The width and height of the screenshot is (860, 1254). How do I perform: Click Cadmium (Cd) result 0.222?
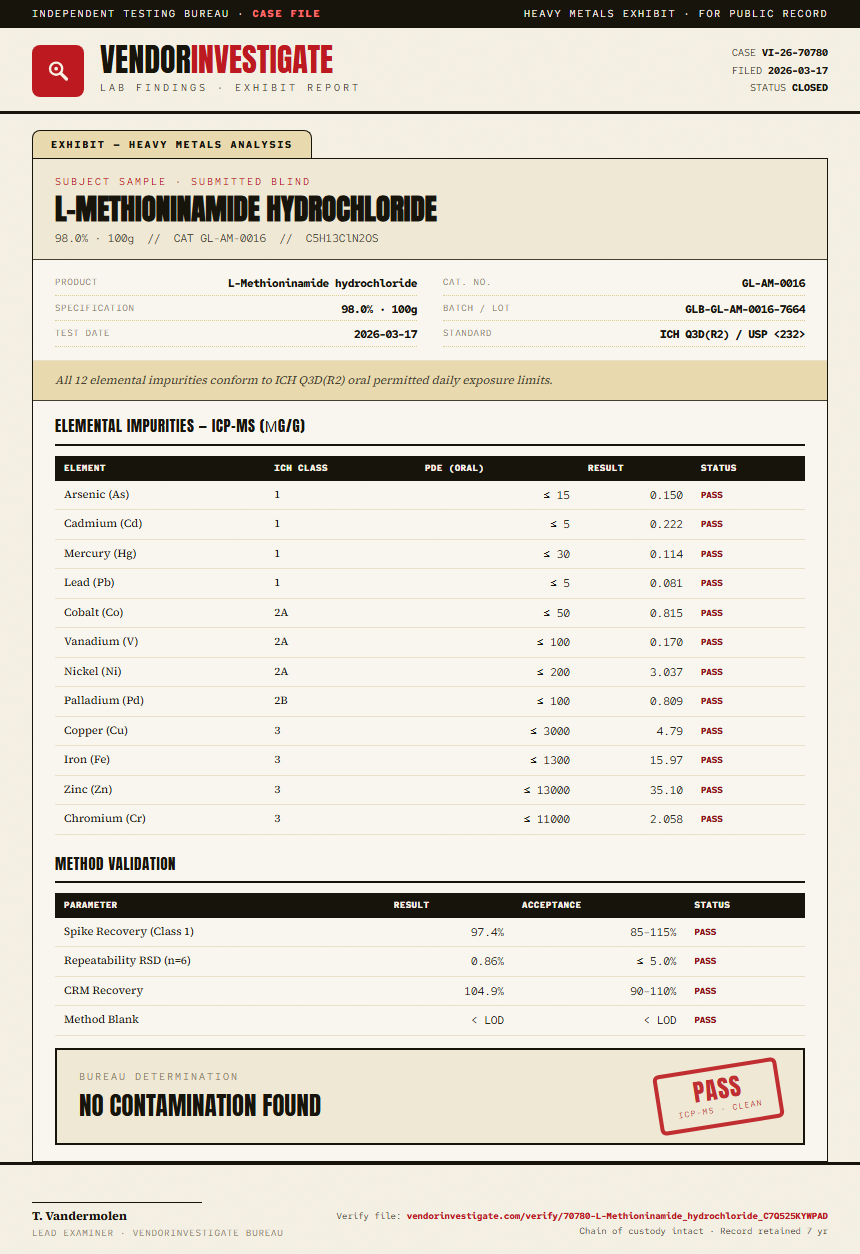666,524
